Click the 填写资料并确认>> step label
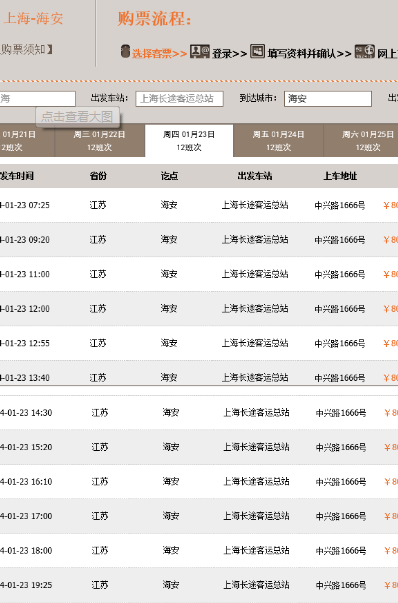 click(x=310, y=53)
